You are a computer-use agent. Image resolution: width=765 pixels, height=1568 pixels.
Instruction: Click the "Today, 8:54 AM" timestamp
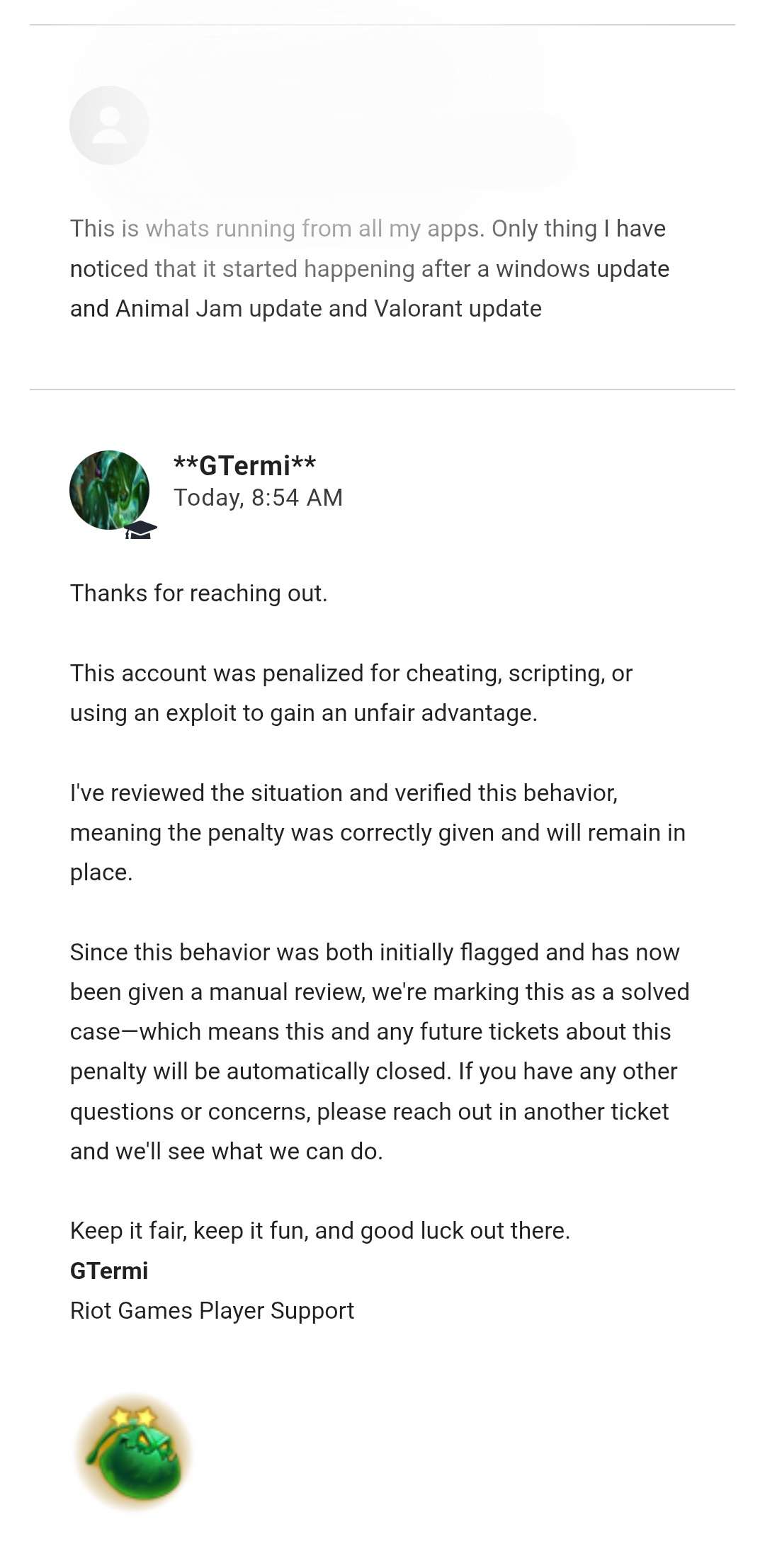click(x=258, y=498)
